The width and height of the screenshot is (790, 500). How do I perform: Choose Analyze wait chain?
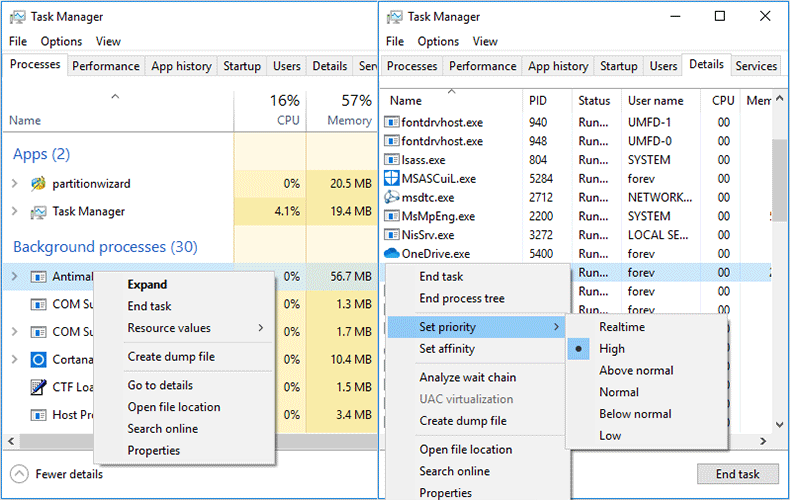pyautogui.click(x=468, y=378)
